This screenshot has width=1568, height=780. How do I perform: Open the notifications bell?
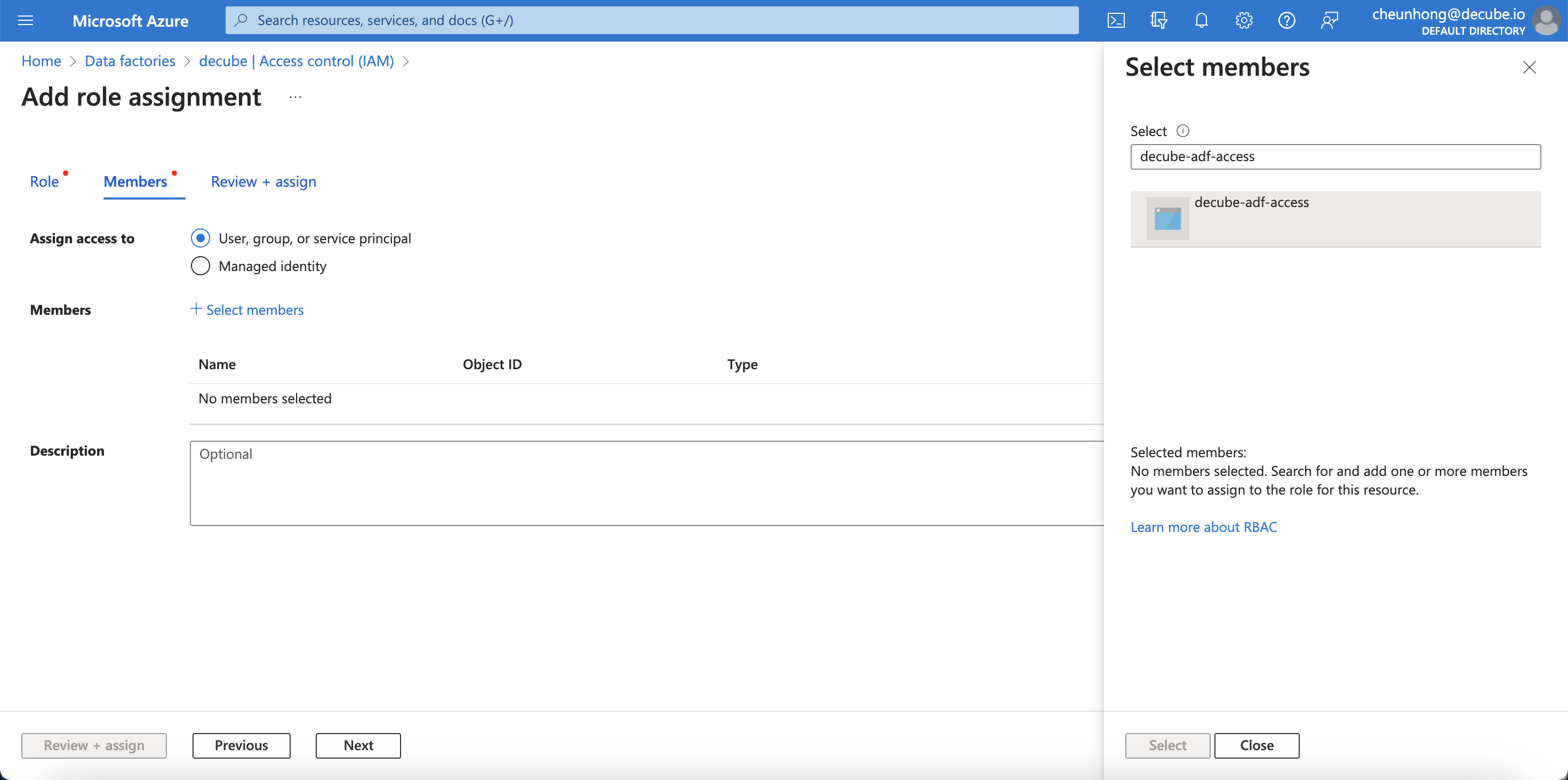tap(1201, 21)
